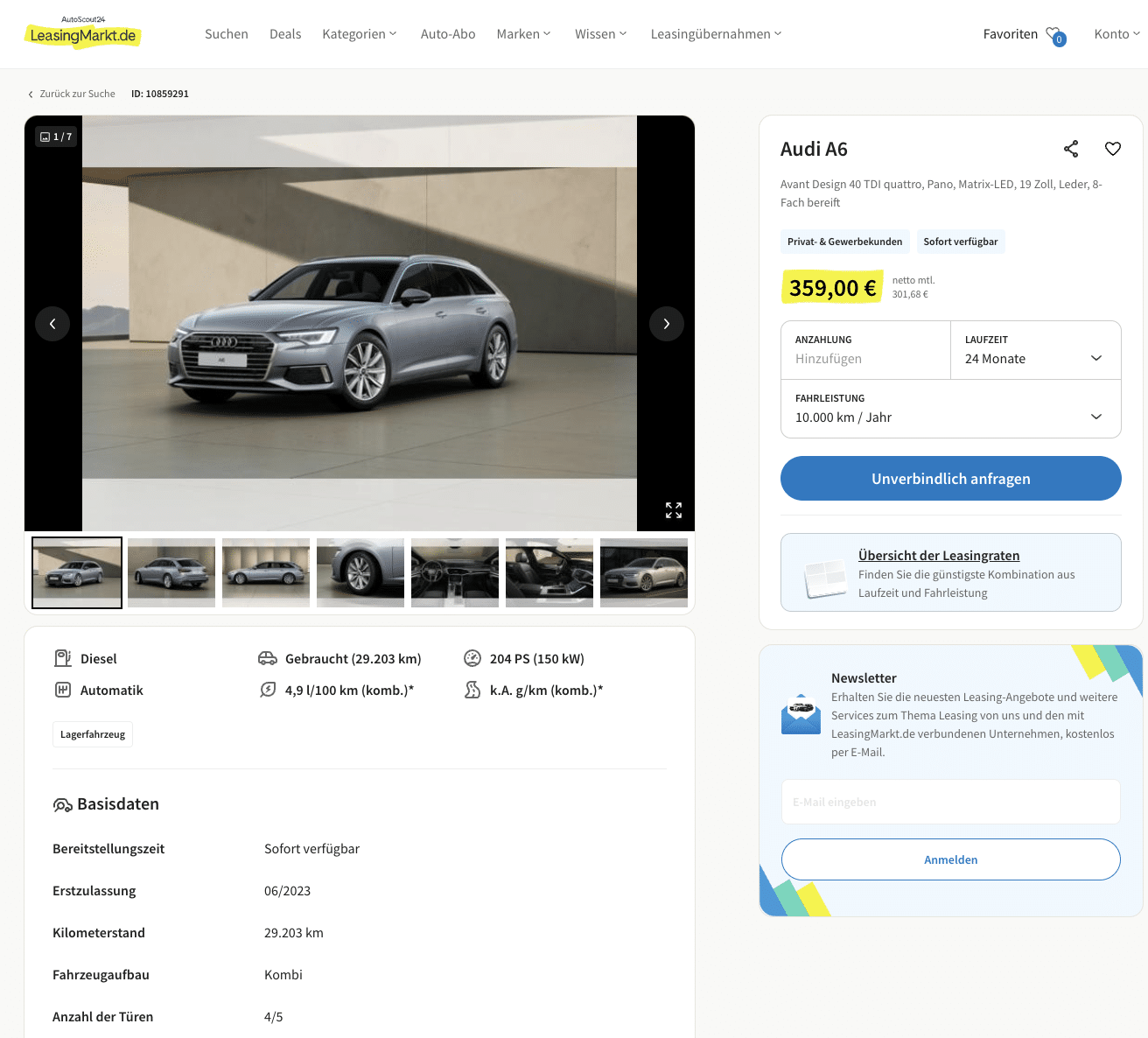Select the second thumbnail, rear view

click(171, 572)
